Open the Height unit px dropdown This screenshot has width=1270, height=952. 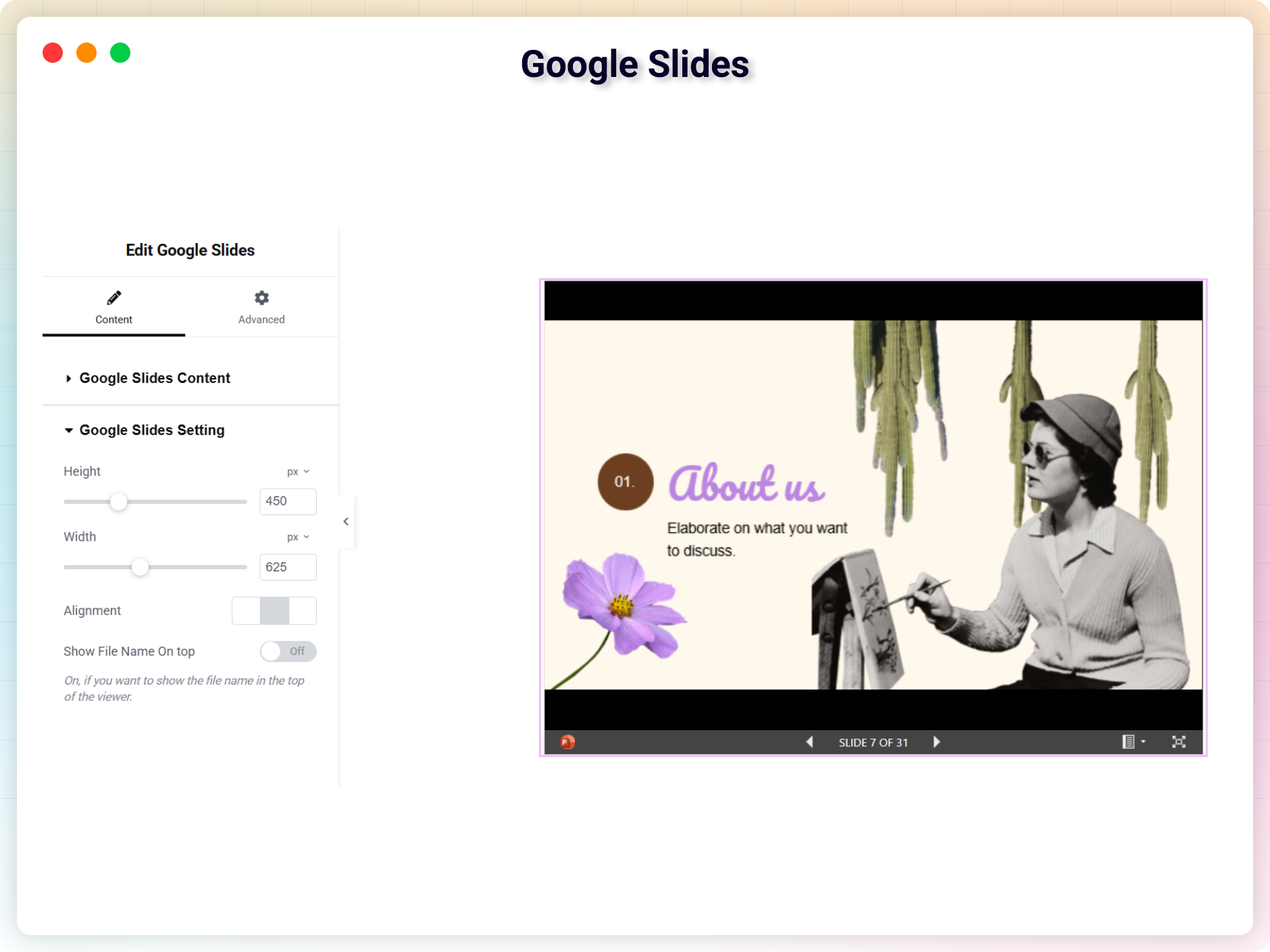pyautogui.click(x=298, y=472)
